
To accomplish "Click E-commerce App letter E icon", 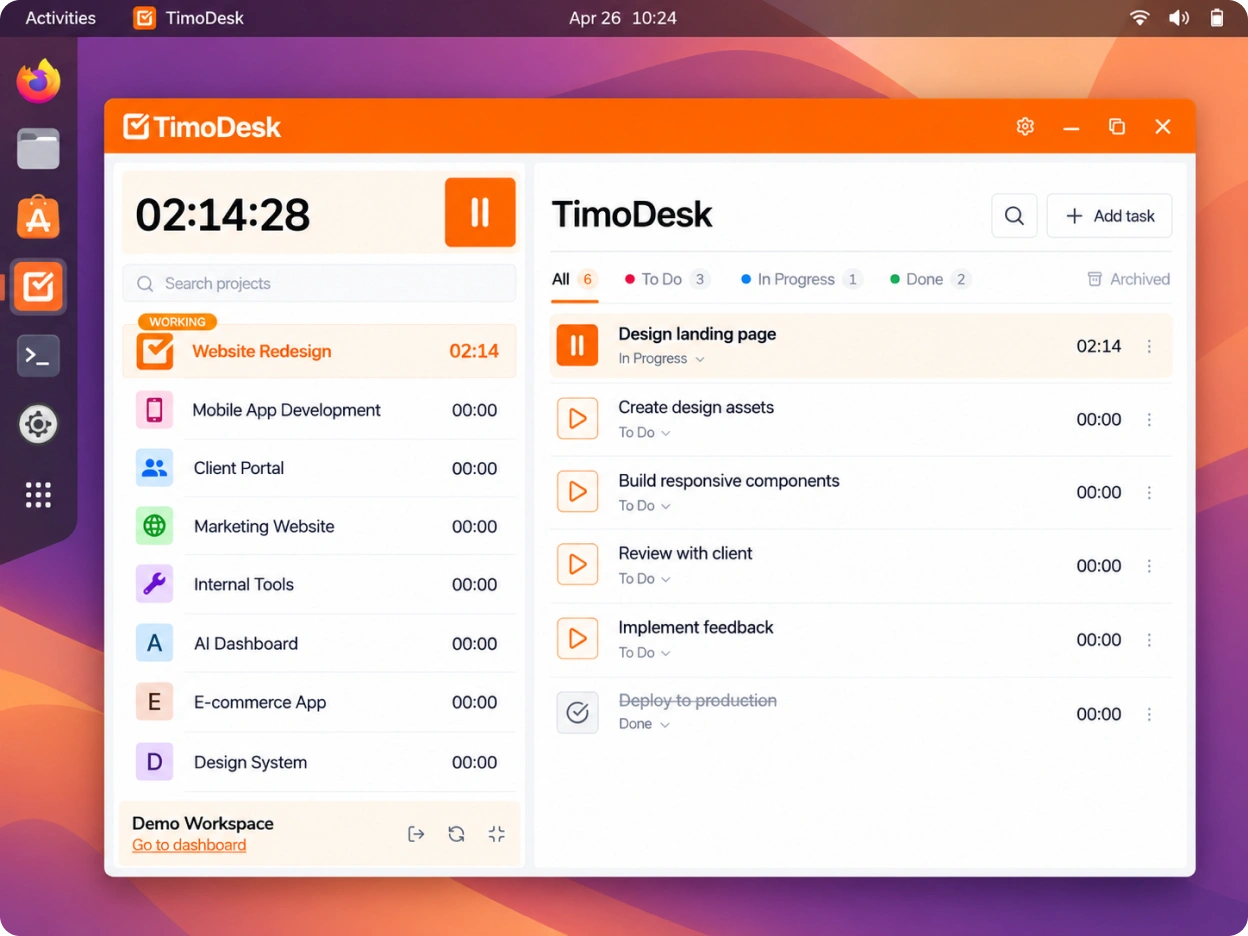I will 155,702.
